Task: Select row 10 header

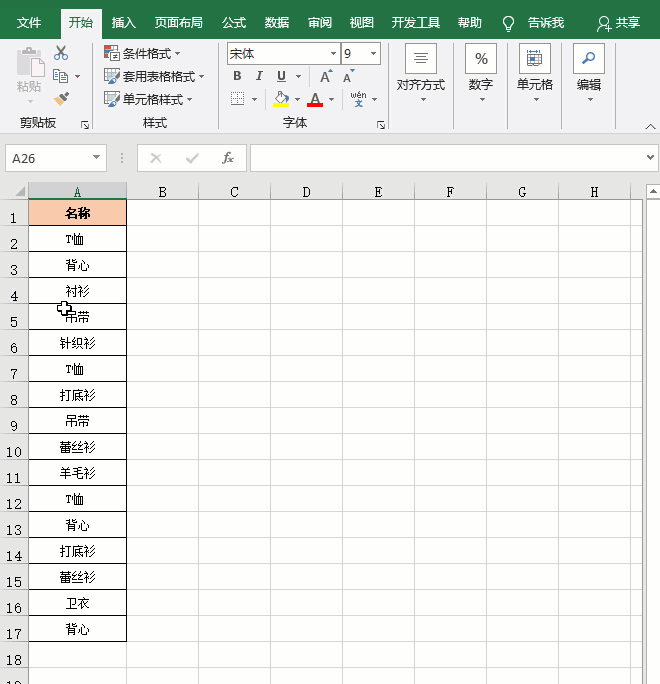Action: [14, 447]
